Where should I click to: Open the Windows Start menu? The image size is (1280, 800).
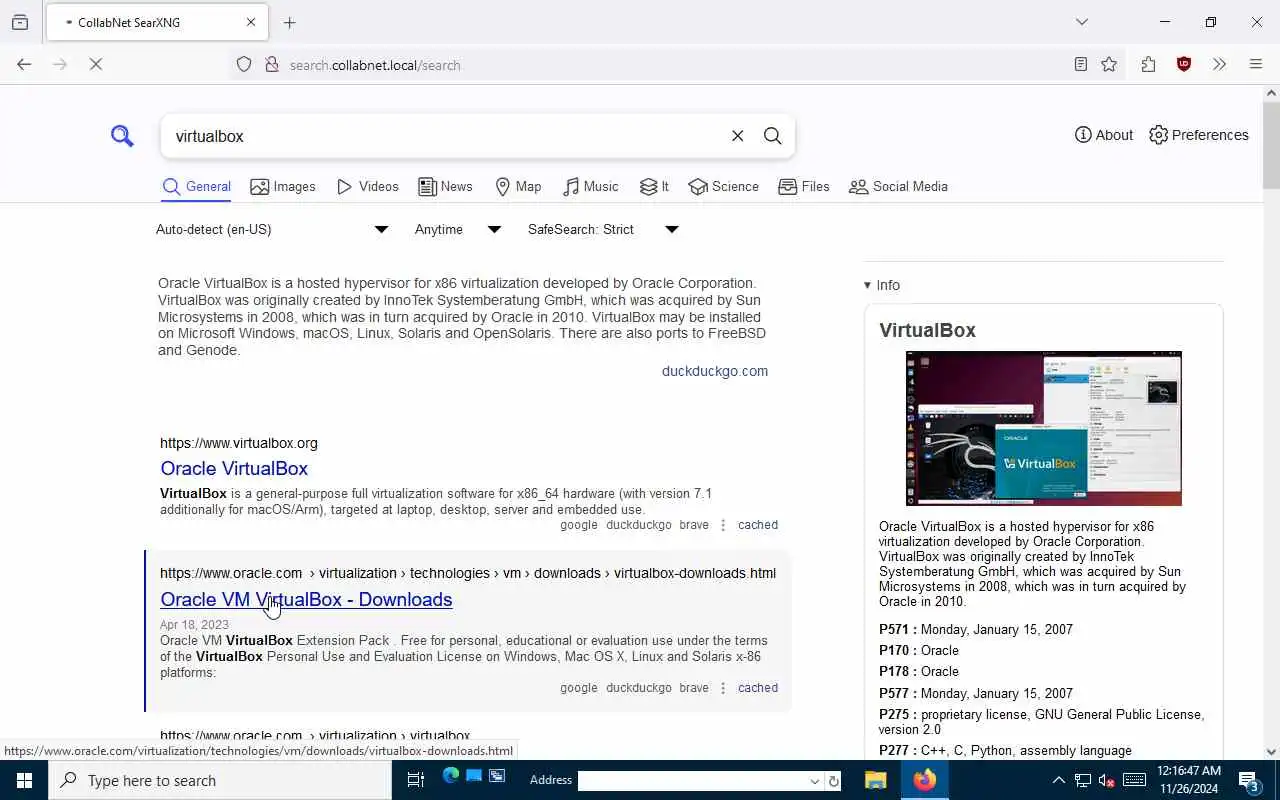[x=24, y=780]
